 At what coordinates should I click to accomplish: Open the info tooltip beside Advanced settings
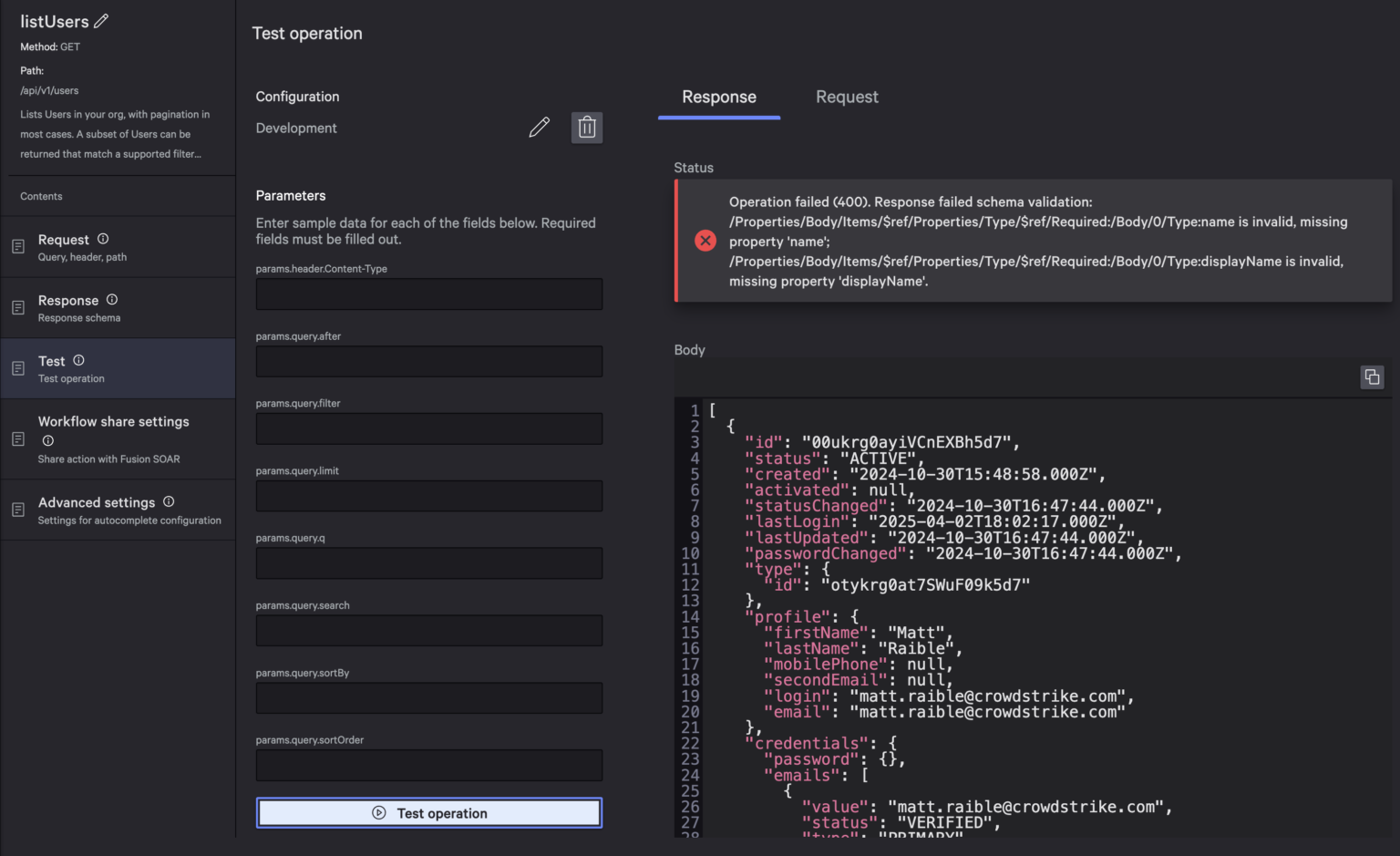click(169, 501)
